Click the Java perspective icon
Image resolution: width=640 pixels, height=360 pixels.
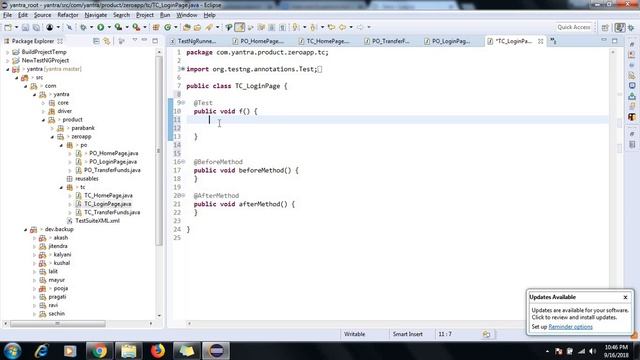620,27
